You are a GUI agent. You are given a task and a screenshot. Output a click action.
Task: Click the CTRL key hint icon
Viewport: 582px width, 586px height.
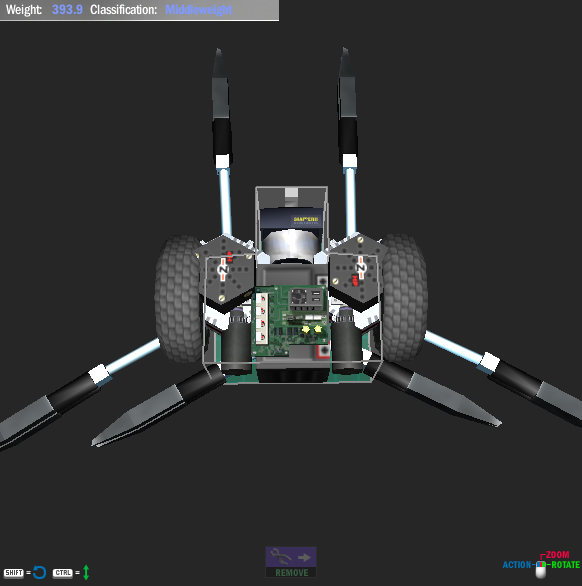pos(63,573)
